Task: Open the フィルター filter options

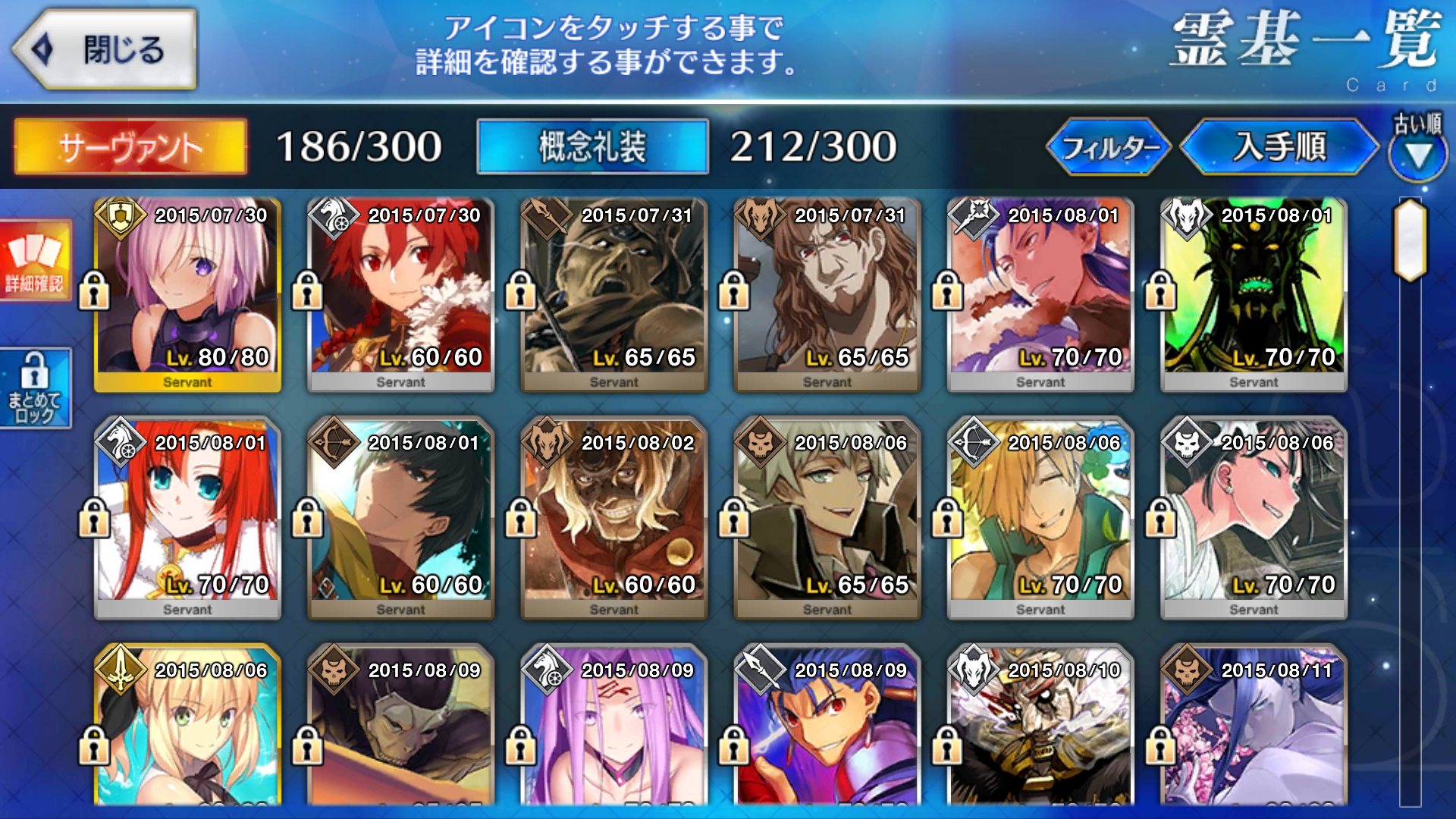Action: tap(1109, 146)
